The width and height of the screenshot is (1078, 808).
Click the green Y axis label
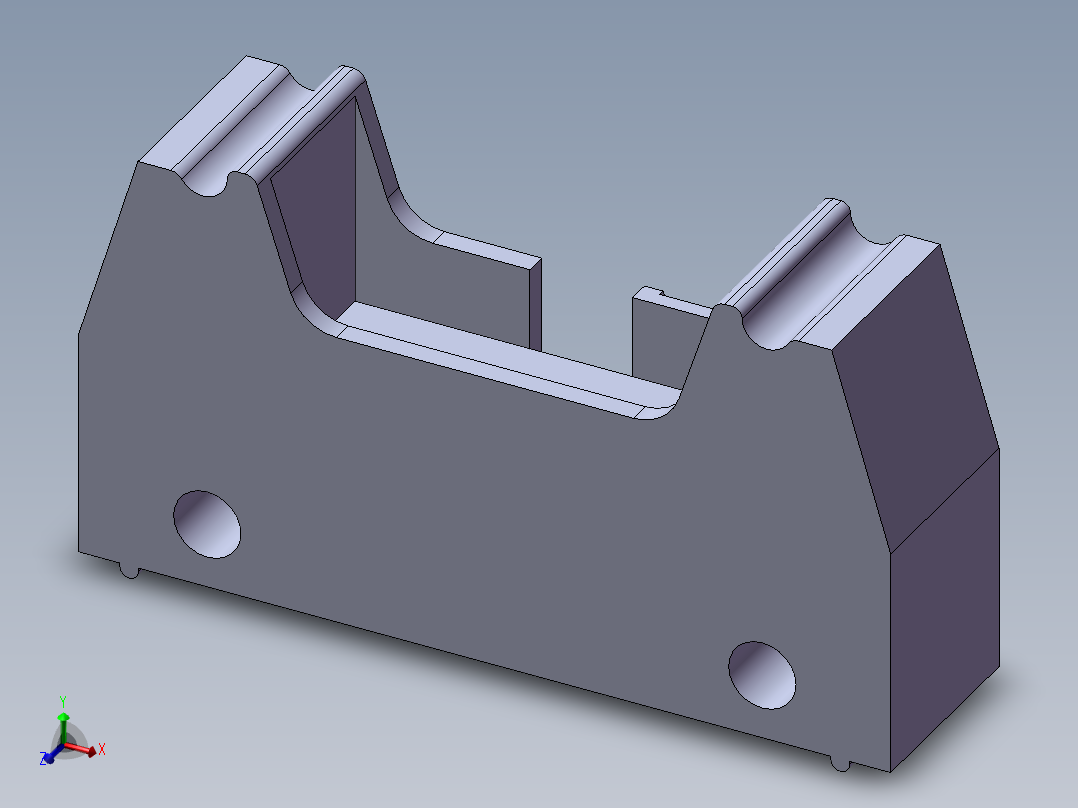(x=63, y=700)
